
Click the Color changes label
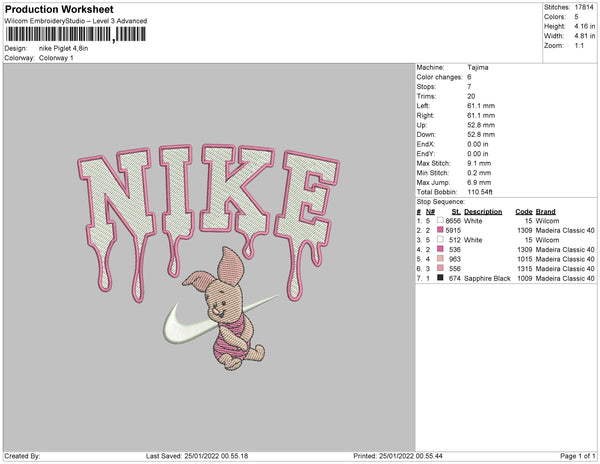click(x=440, y=77)
